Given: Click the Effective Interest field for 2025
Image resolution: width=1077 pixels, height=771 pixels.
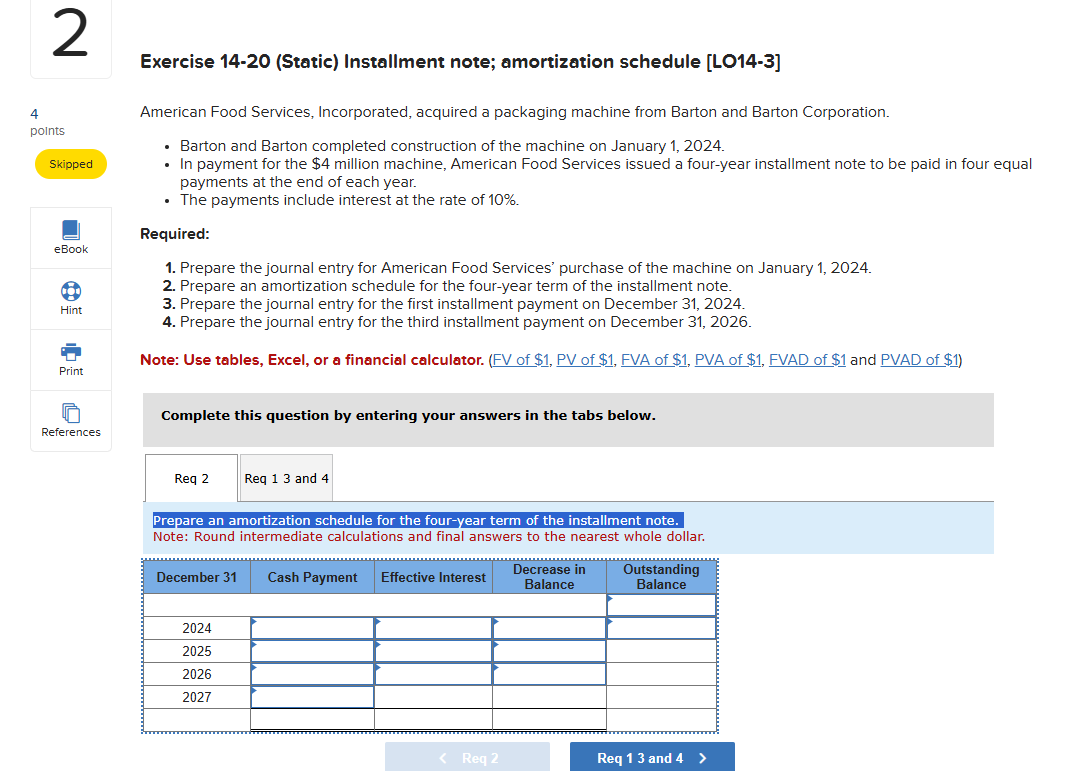Looking at the screenshot, I should tap(433, 650).
